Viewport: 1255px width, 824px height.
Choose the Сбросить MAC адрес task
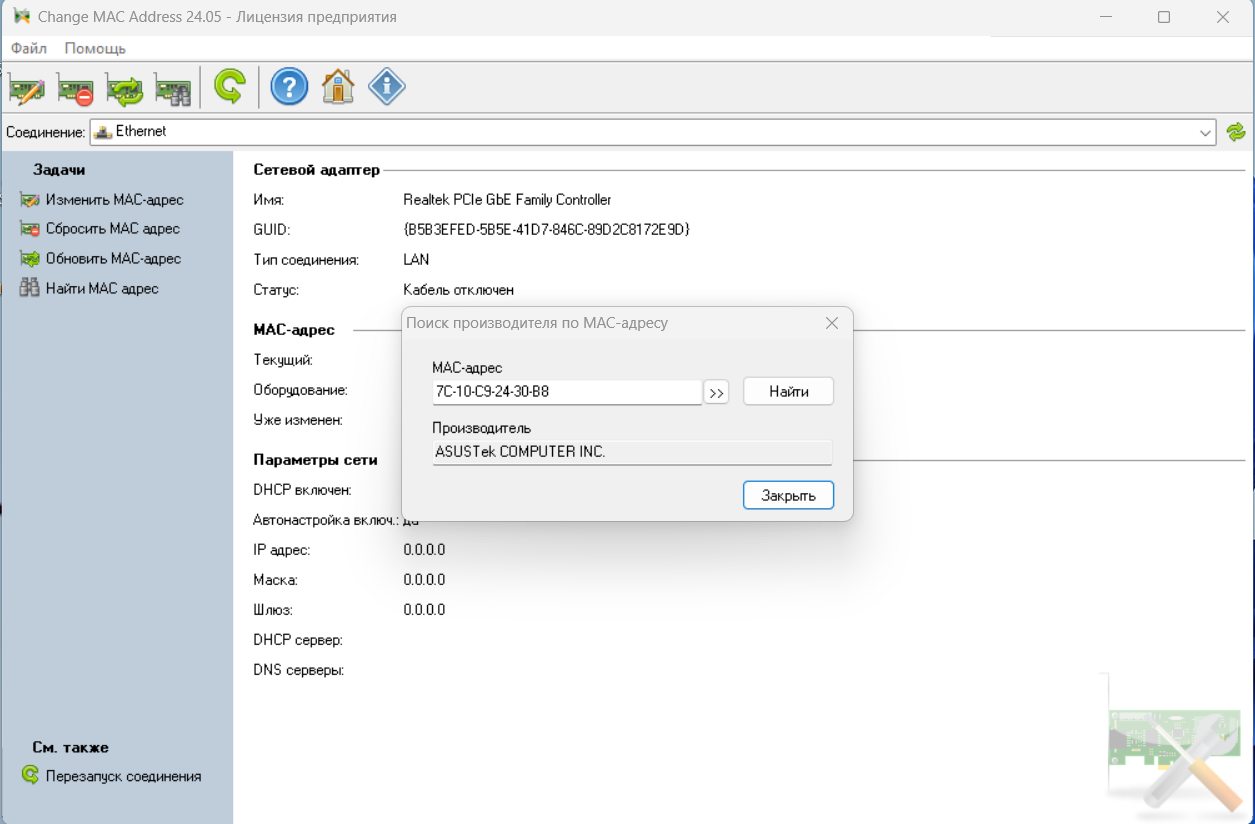pos(113,229)
